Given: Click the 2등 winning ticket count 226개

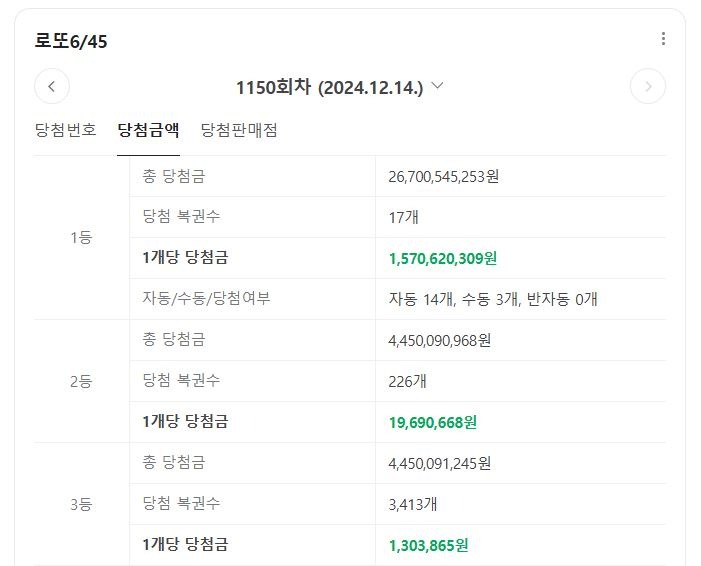Looking at the screenshot, I should tap(408, 382).
